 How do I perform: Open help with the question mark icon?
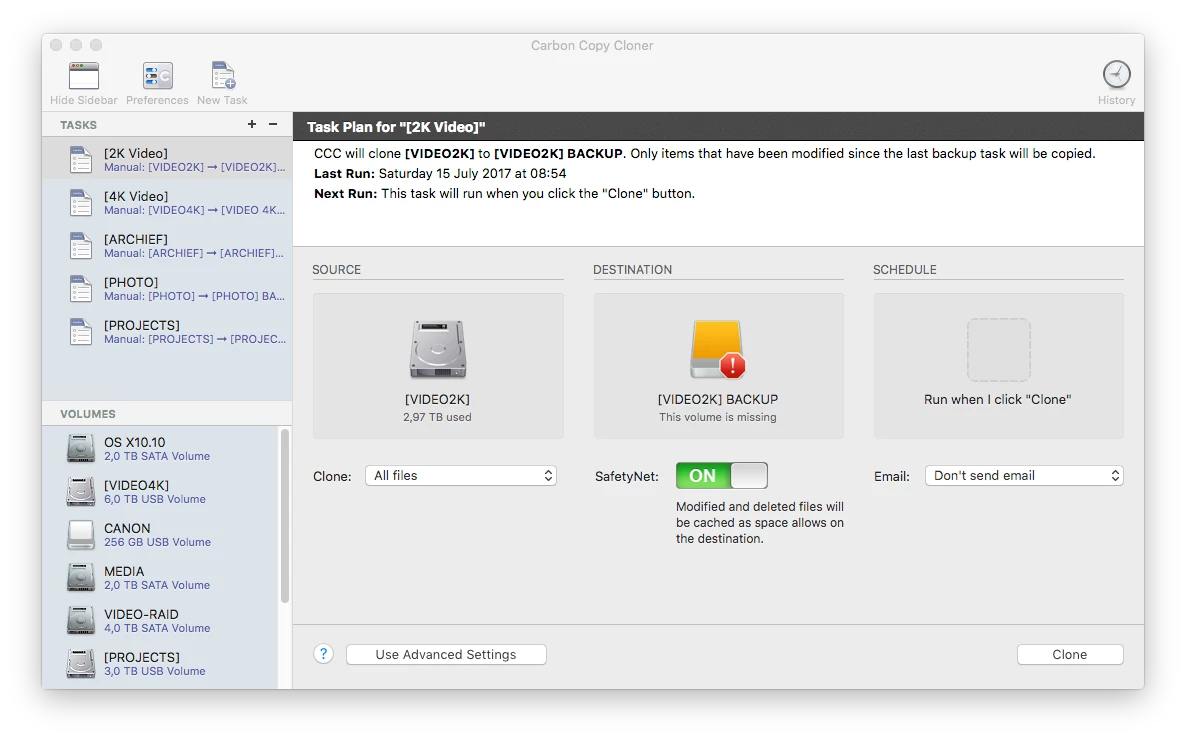pos(323,654)
